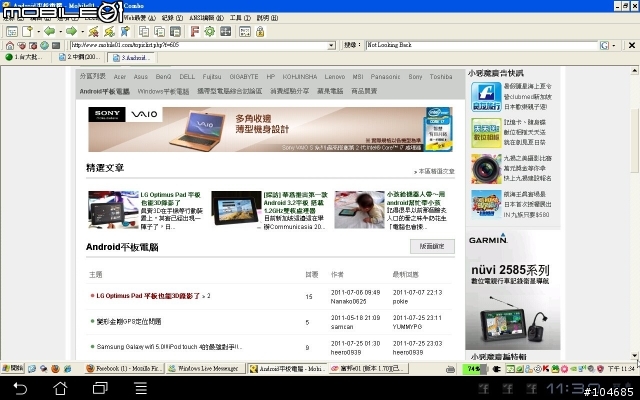Click the red circle icon beside the heart
This screenshot has width=640, height=400.
[33, 45]
